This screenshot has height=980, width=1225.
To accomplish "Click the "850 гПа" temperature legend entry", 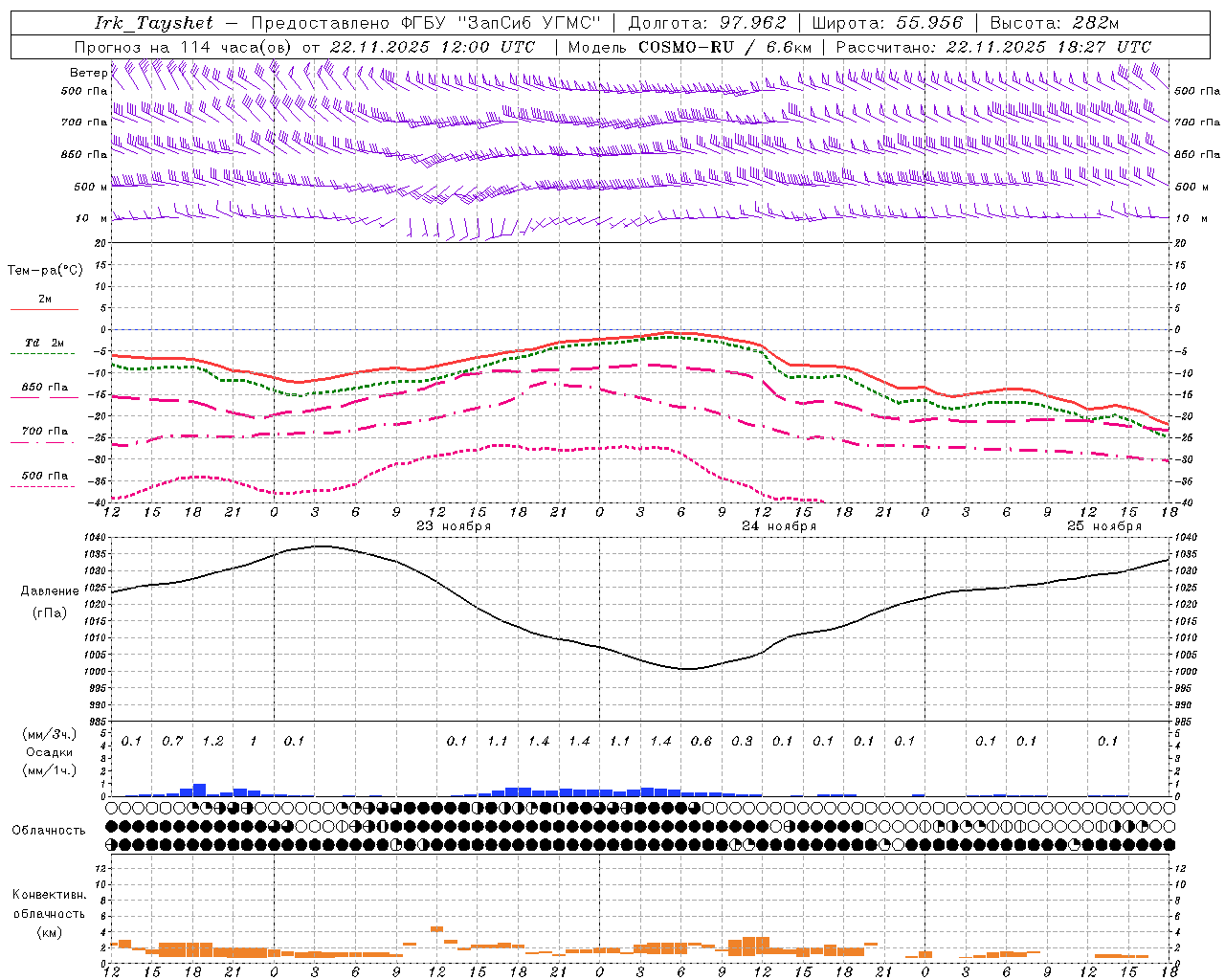I will tap(45, 388).
